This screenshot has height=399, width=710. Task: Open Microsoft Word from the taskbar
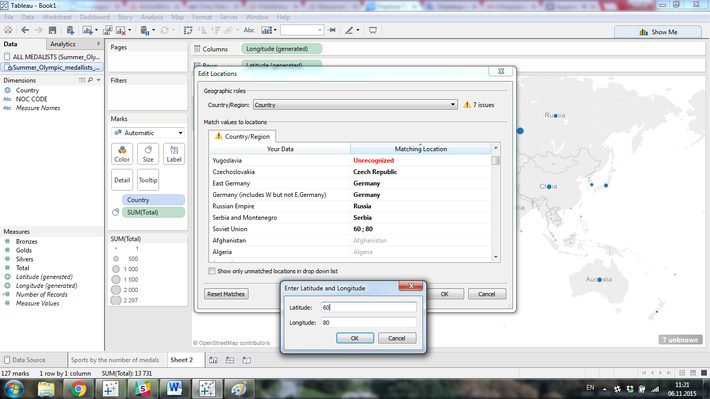(175, 389)
